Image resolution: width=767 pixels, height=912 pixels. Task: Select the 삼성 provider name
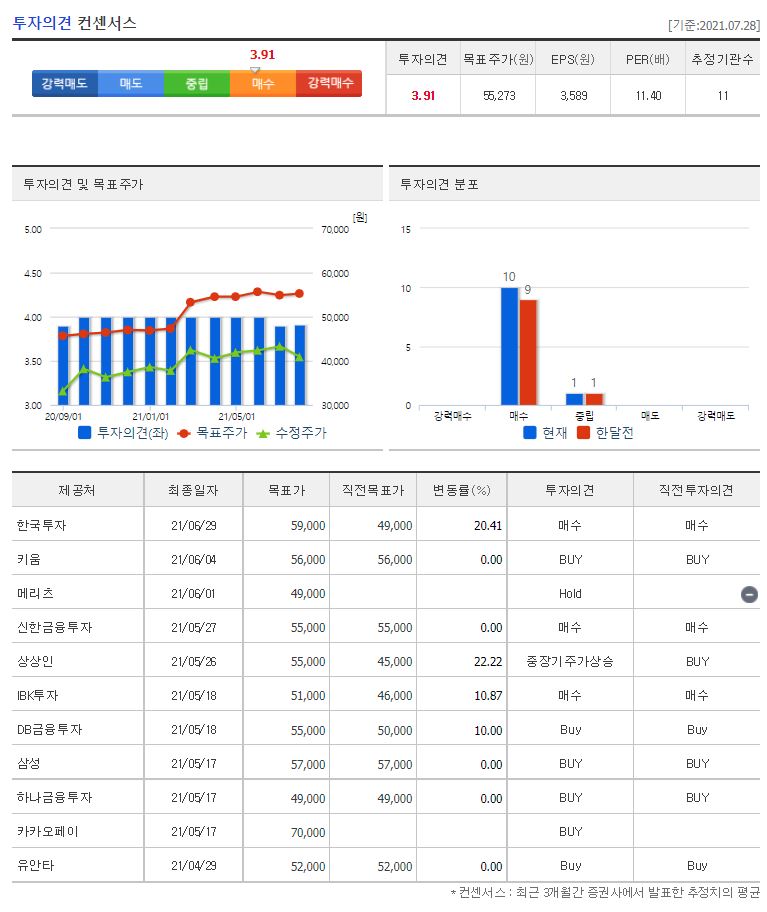tap(28, 764)
